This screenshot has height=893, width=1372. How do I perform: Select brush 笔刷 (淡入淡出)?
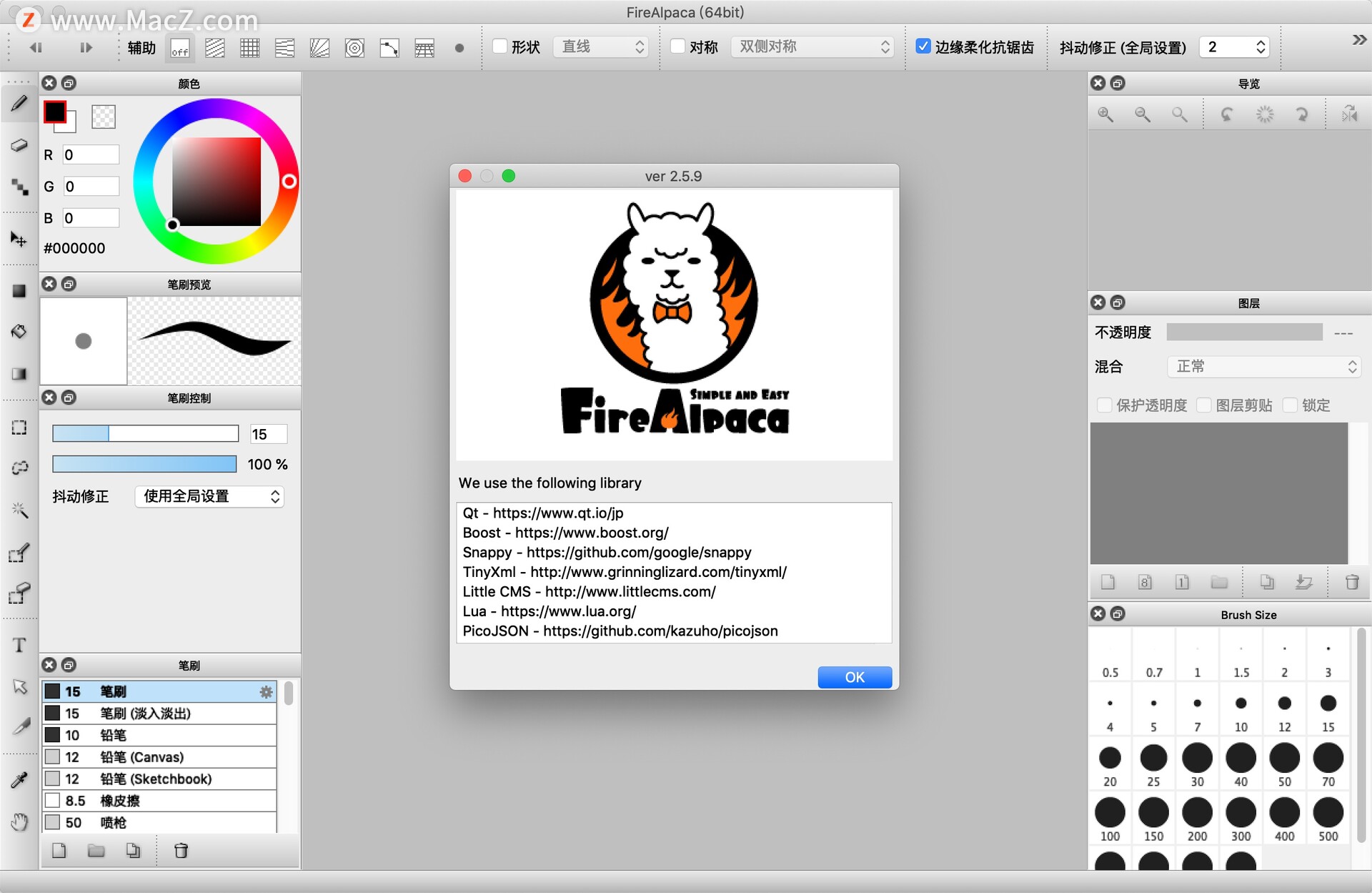160,714
